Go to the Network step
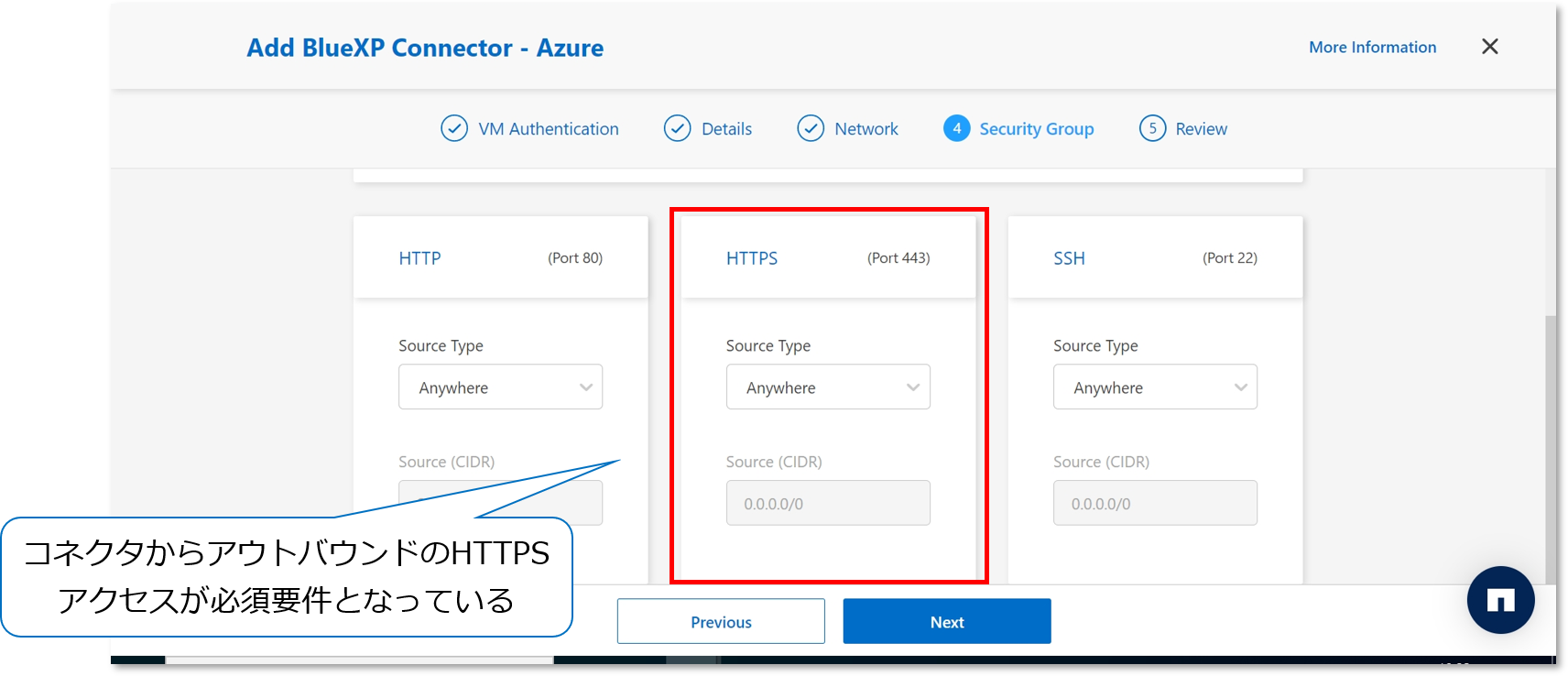This screenshot has width=1568, height=676. click(866, 129)
